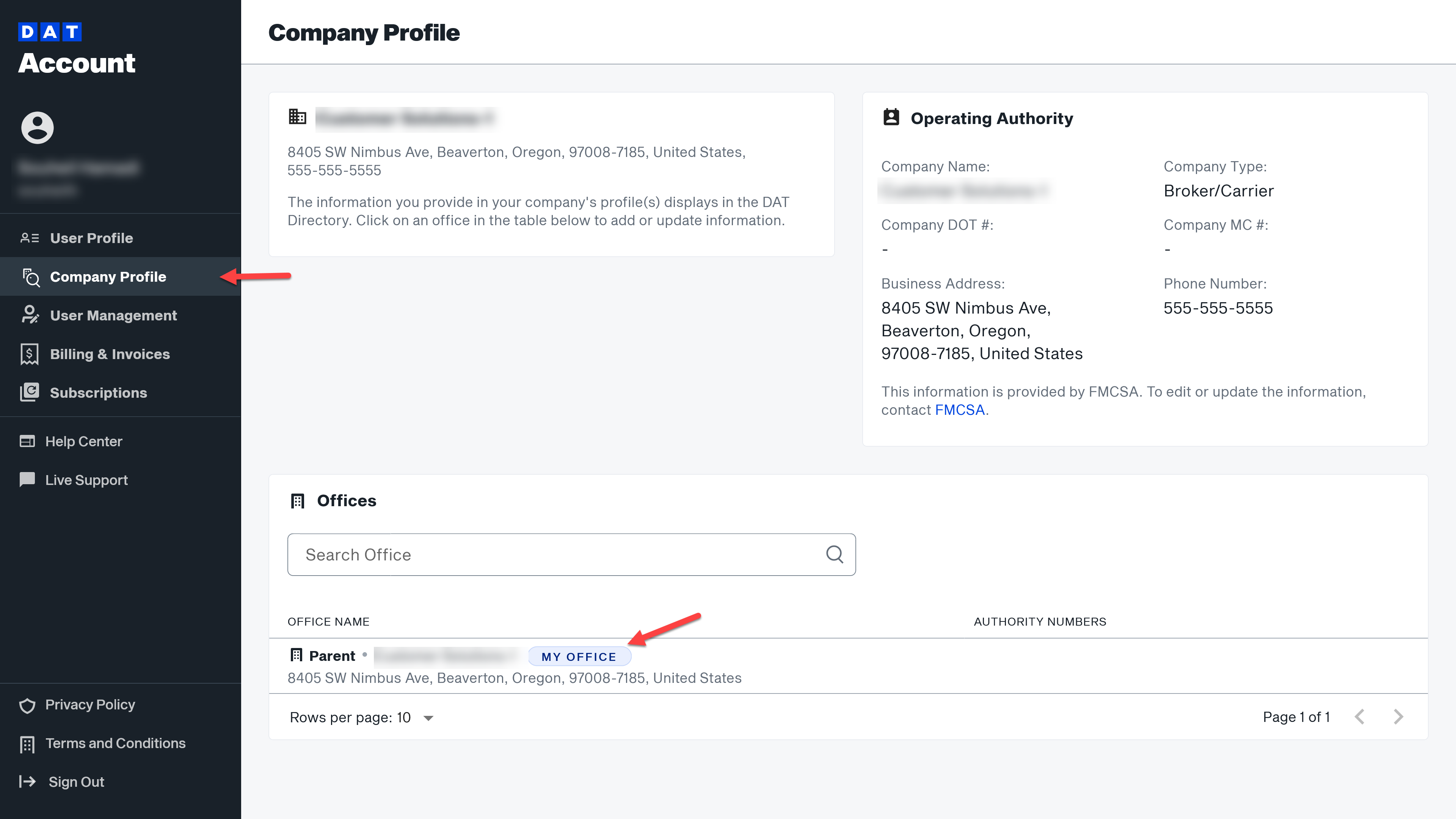Image resolution: width=1456 pixels, height=819 pixels.
Task: Click the Broker/Carrier company type value
Action: coord(1219,191)
